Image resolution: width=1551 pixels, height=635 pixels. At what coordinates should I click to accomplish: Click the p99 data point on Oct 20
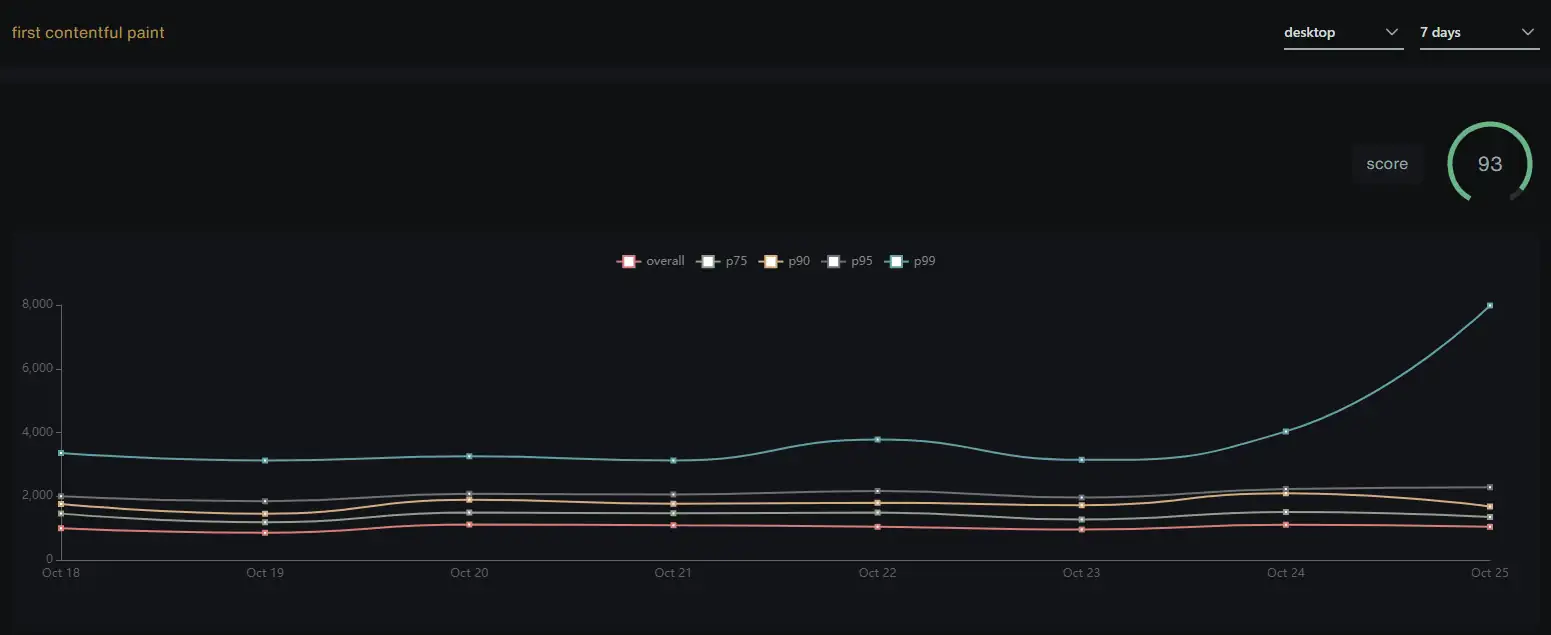[x=469, y=456]
